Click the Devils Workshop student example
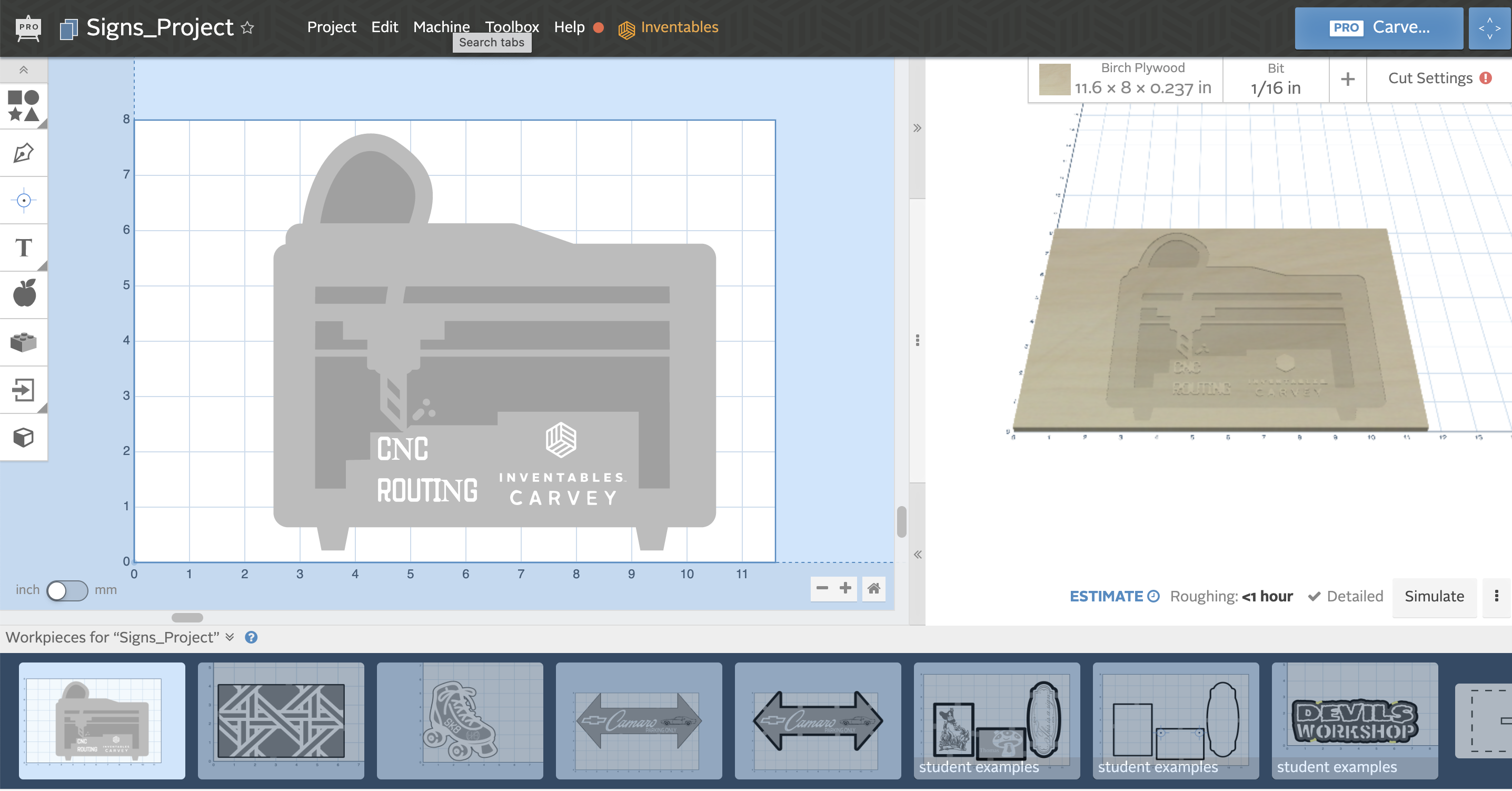The width and height of the screenshot is (1512, 791). (x=1353, y=717)
